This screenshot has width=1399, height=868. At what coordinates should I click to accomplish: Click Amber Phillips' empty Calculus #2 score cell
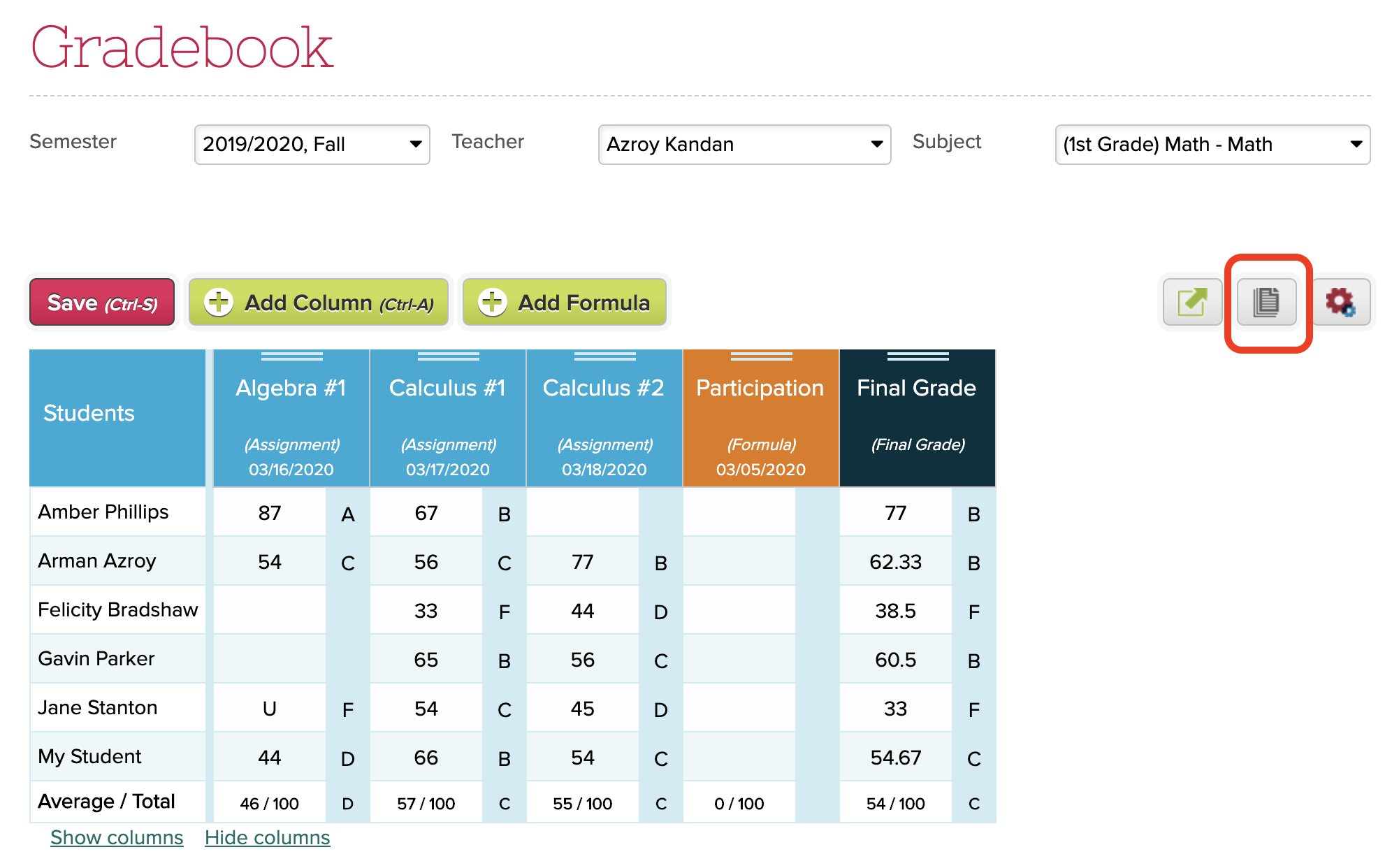click(582, 513)
